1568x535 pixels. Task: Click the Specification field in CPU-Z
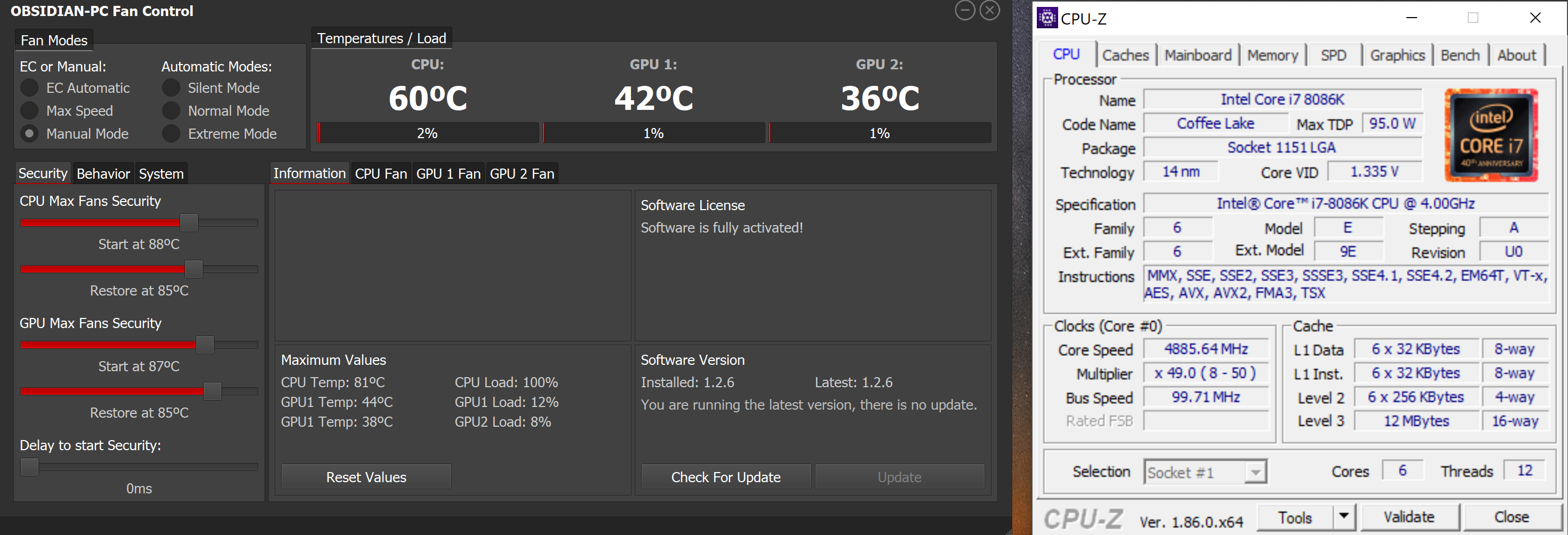point(1346,203)
